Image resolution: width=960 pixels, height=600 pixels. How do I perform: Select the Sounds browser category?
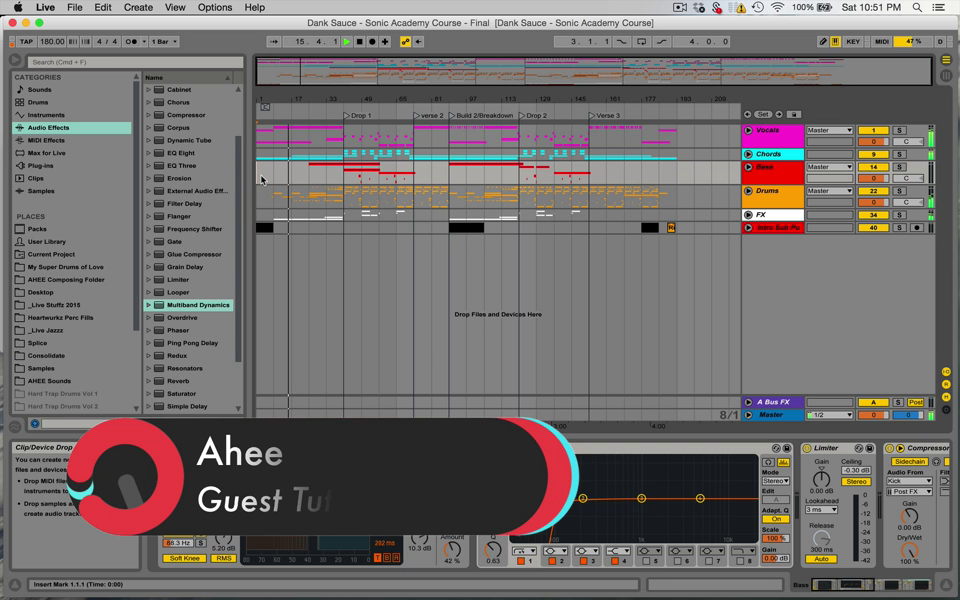pos(40,90)
